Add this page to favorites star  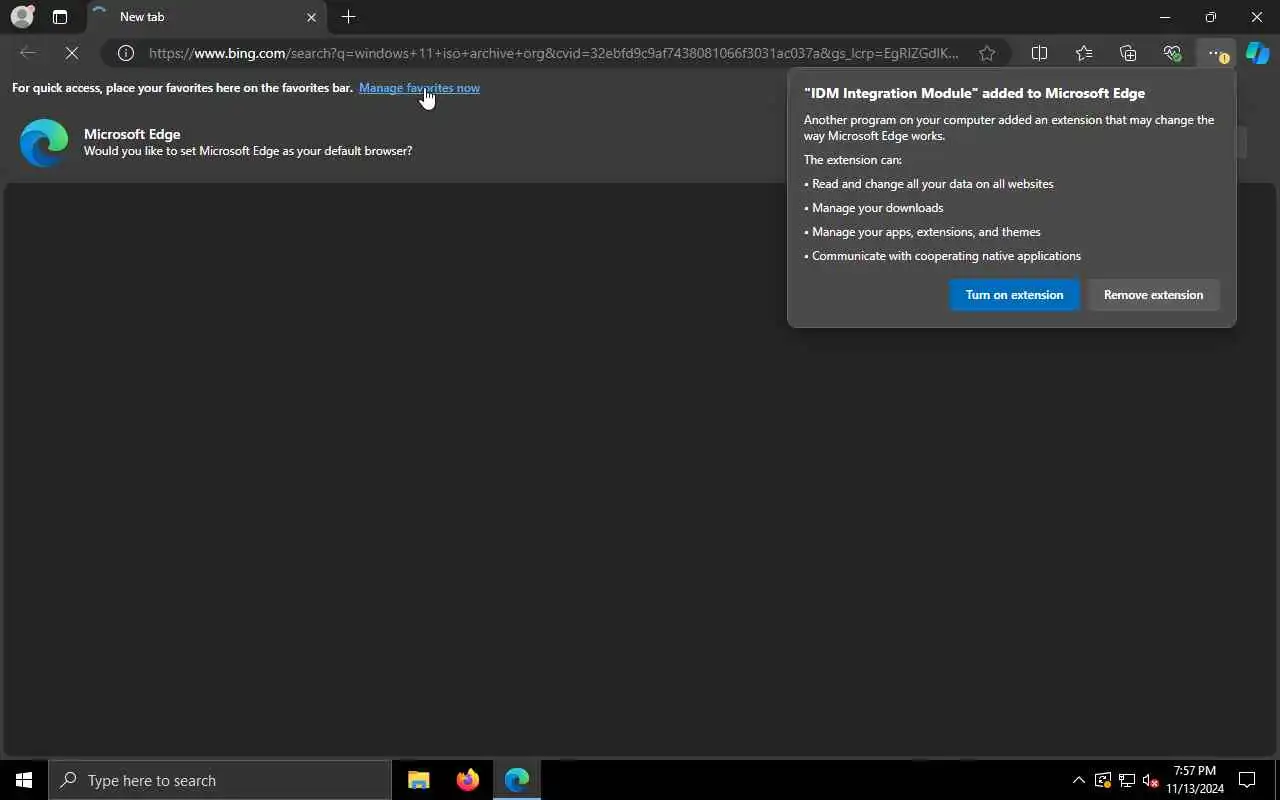coord(987,53)
